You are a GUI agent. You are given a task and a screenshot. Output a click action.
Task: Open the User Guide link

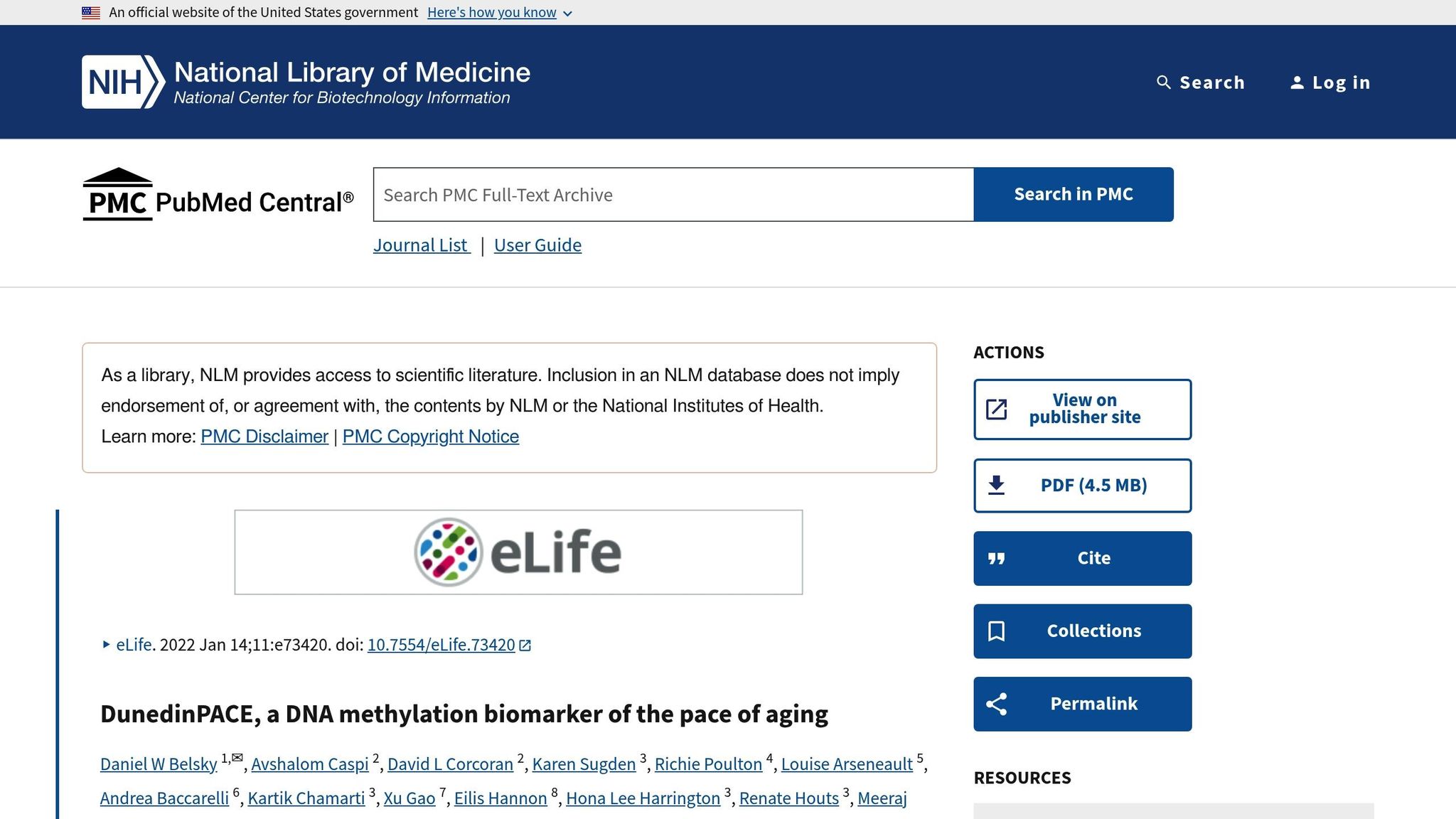(x=537, y=245)
